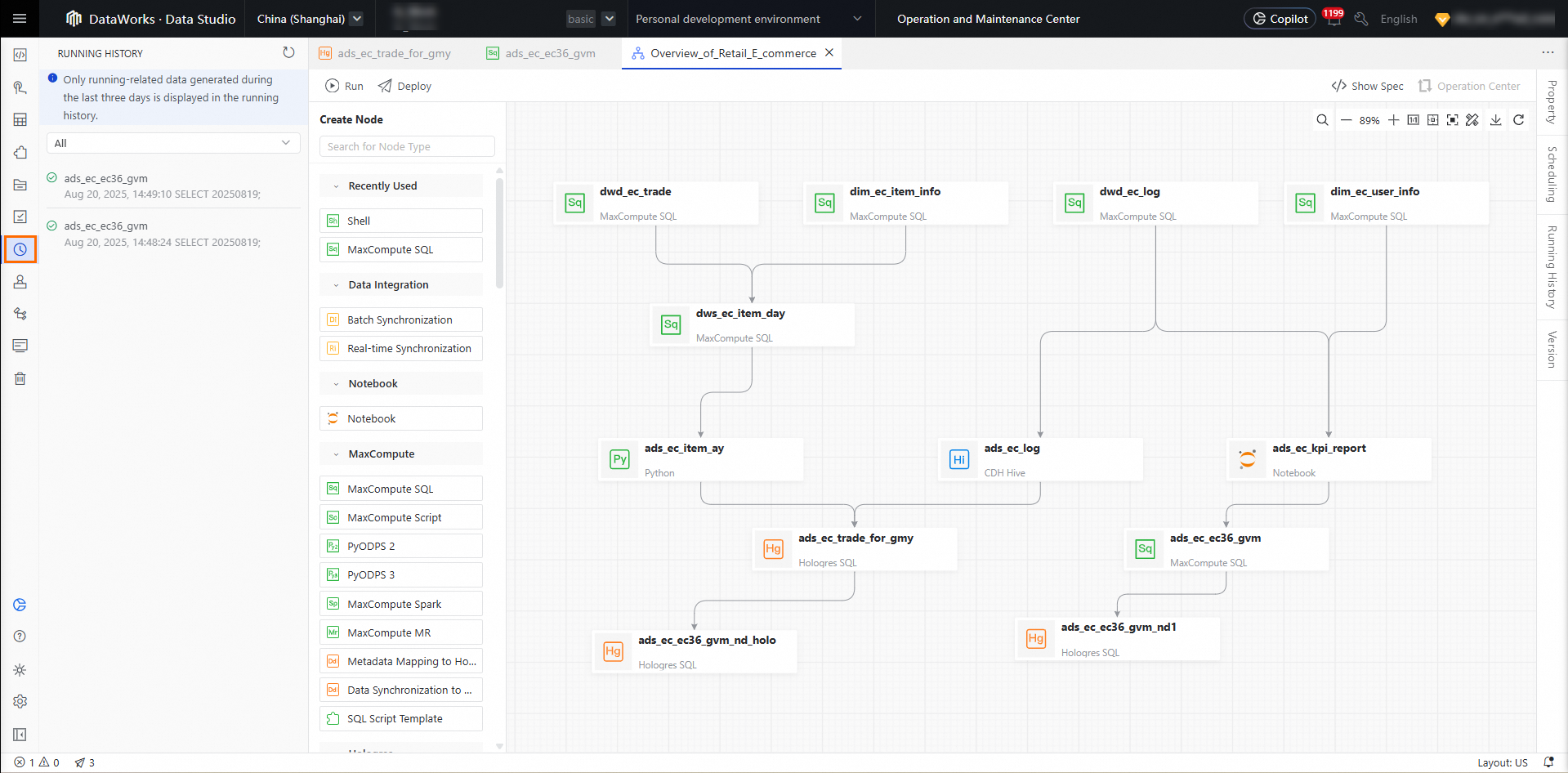Download the workflow canvas image

click(1495, 120)
